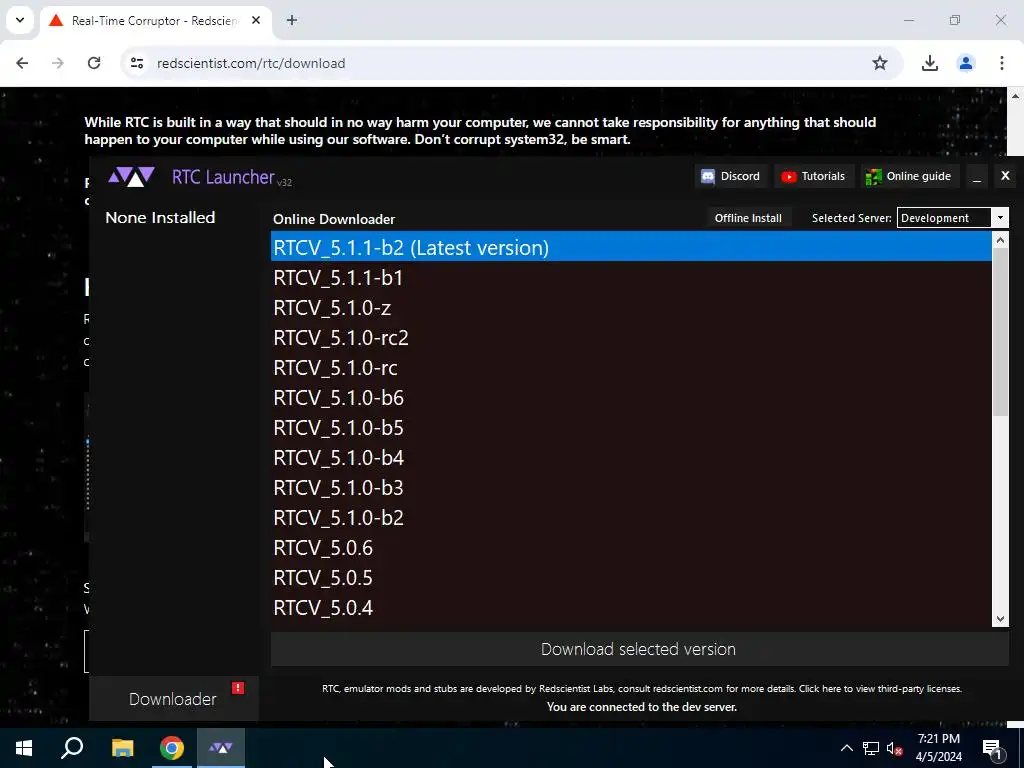Image resolution: width=1024 pixels, height=768 pixels.
Task: Open the Windows Start menu
Action: (24, 748)
